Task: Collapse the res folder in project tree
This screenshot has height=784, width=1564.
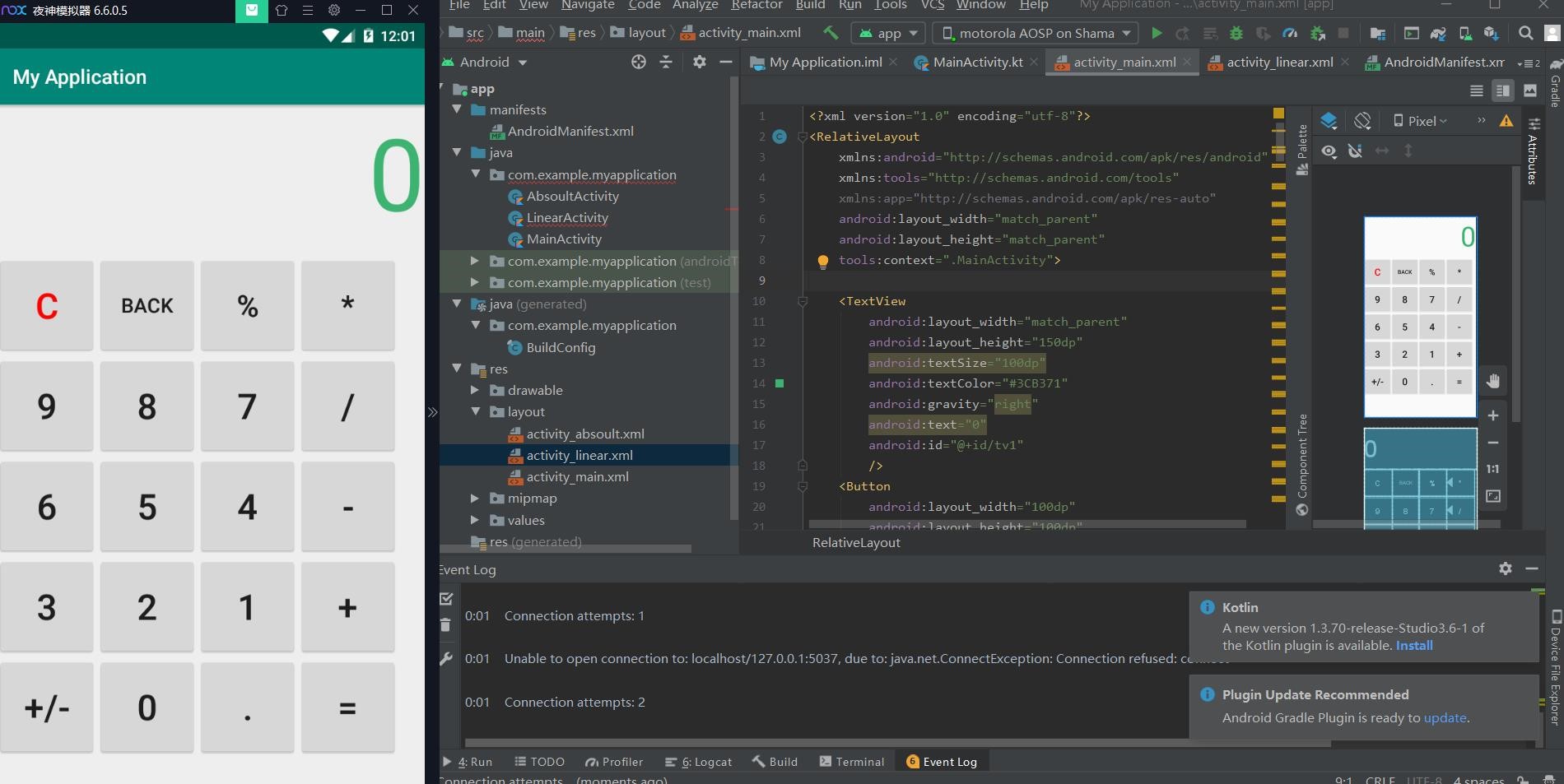Action: (457, 369)
